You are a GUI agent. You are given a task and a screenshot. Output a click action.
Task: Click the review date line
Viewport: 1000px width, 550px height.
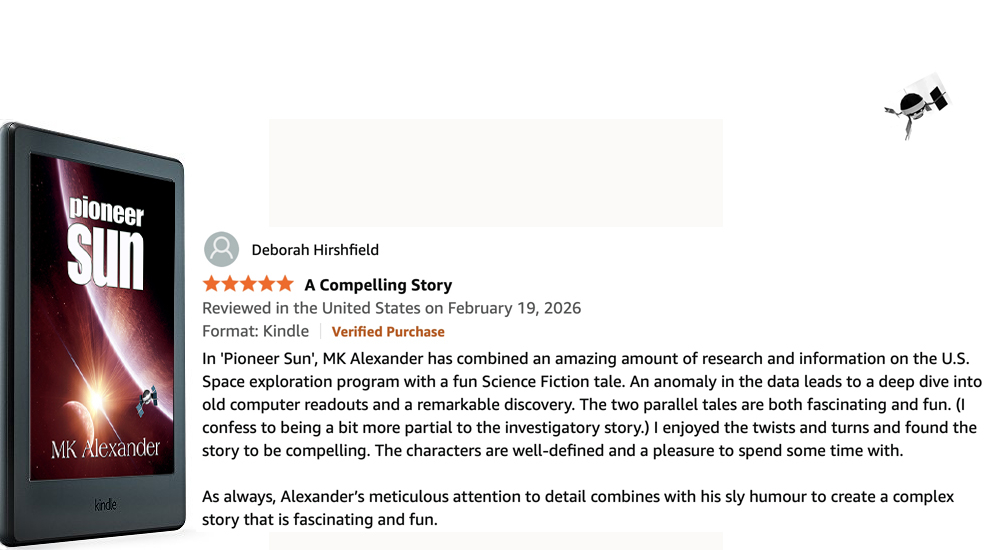tap(391, 308)
